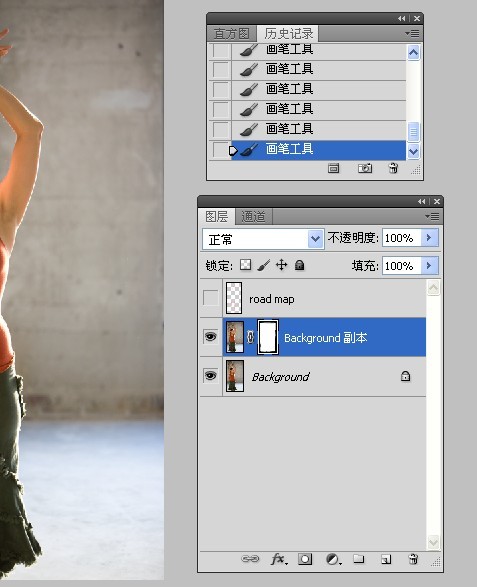The image size is (477, 587).
Task: Switch to the 直方图 tab
Action: pos(232,34)
